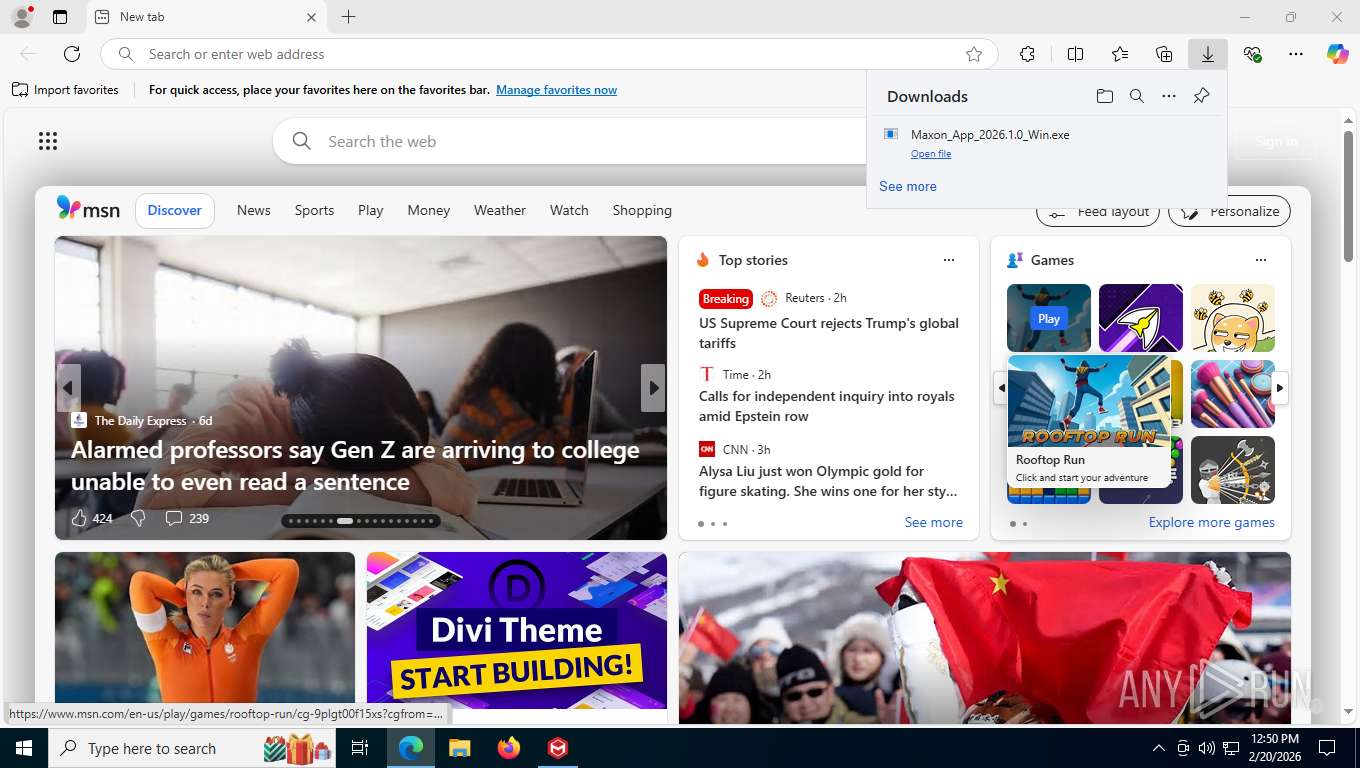The image size is (1360, 768).
Task: Refresh the page
Action: coord(72,54)
